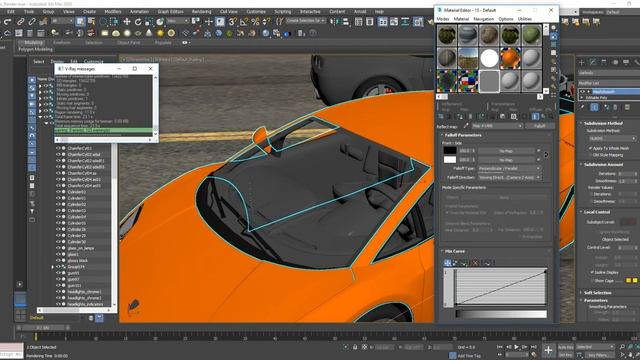Click the first No Map button
640x360 pixels.
pyautogui.click(x=506, y=151)
